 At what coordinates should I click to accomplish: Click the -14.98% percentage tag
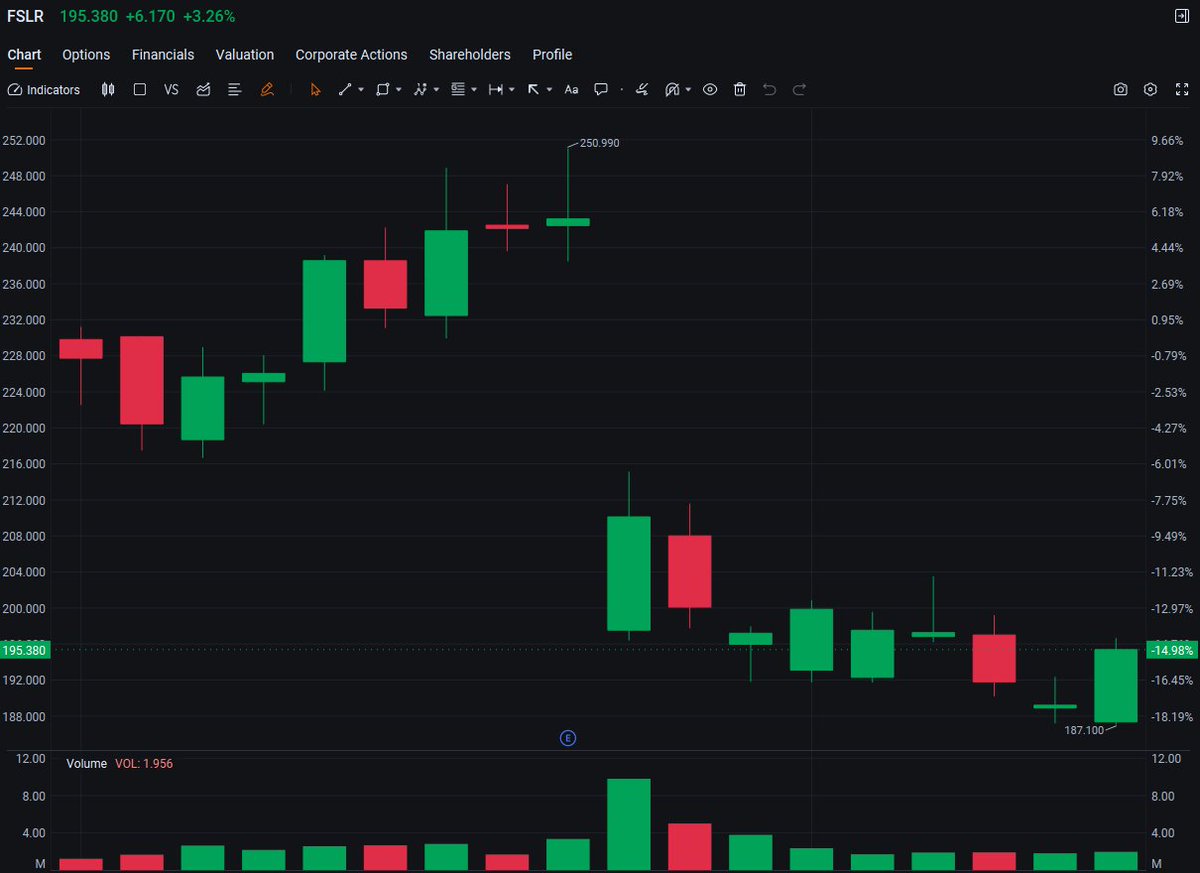pyautogui.click(x=1171, y=650)
